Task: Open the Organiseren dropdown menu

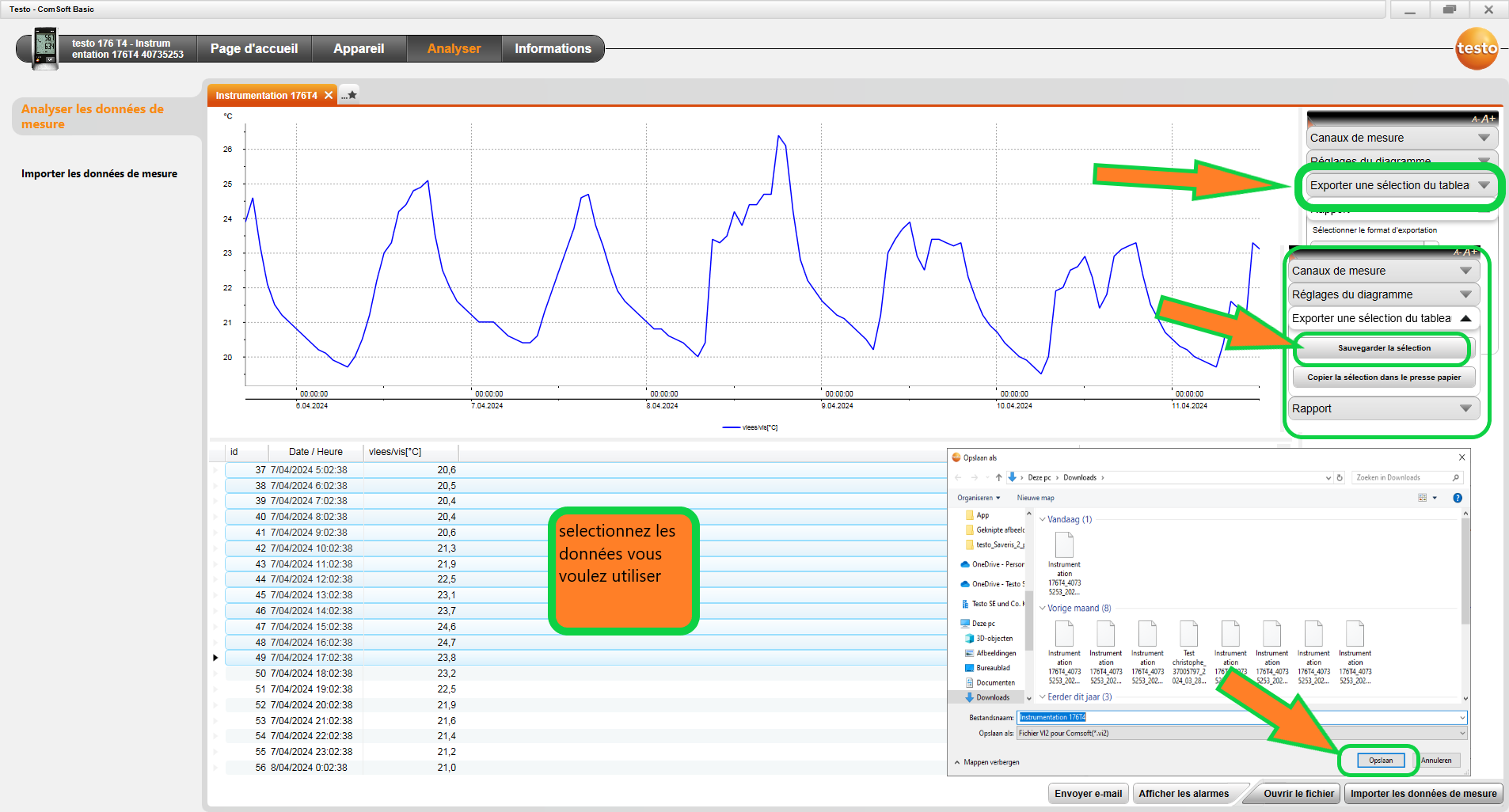Action: tap(979, 498)
